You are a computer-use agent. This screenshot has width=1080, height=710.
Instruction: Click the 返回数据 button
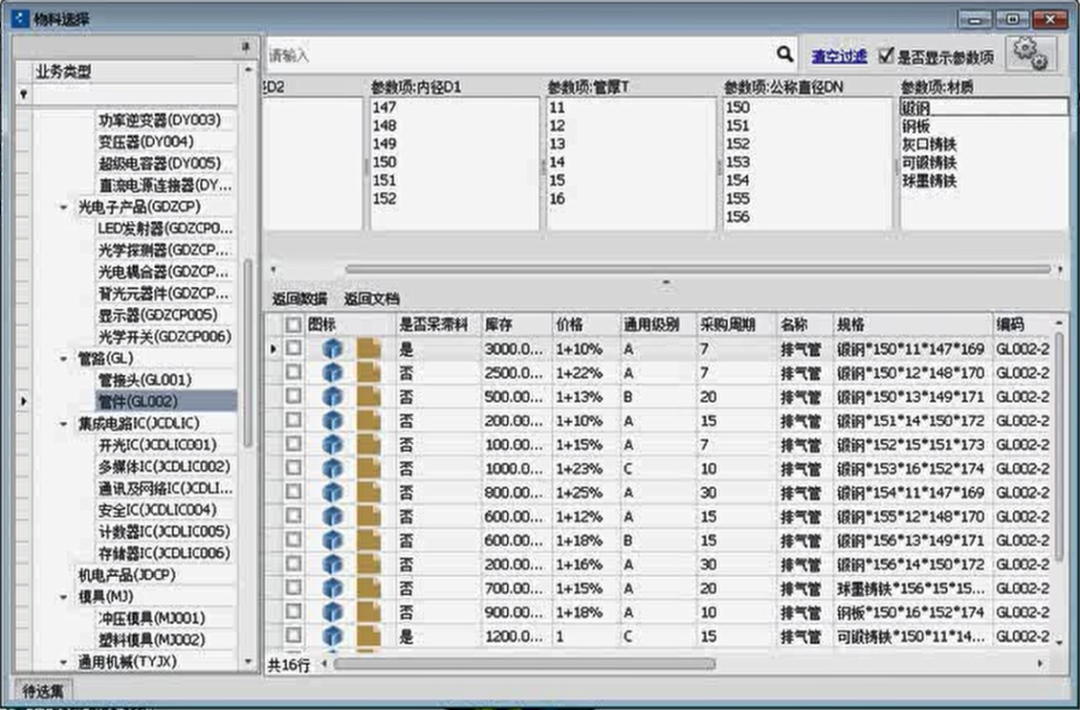click(x=299, y=299)
